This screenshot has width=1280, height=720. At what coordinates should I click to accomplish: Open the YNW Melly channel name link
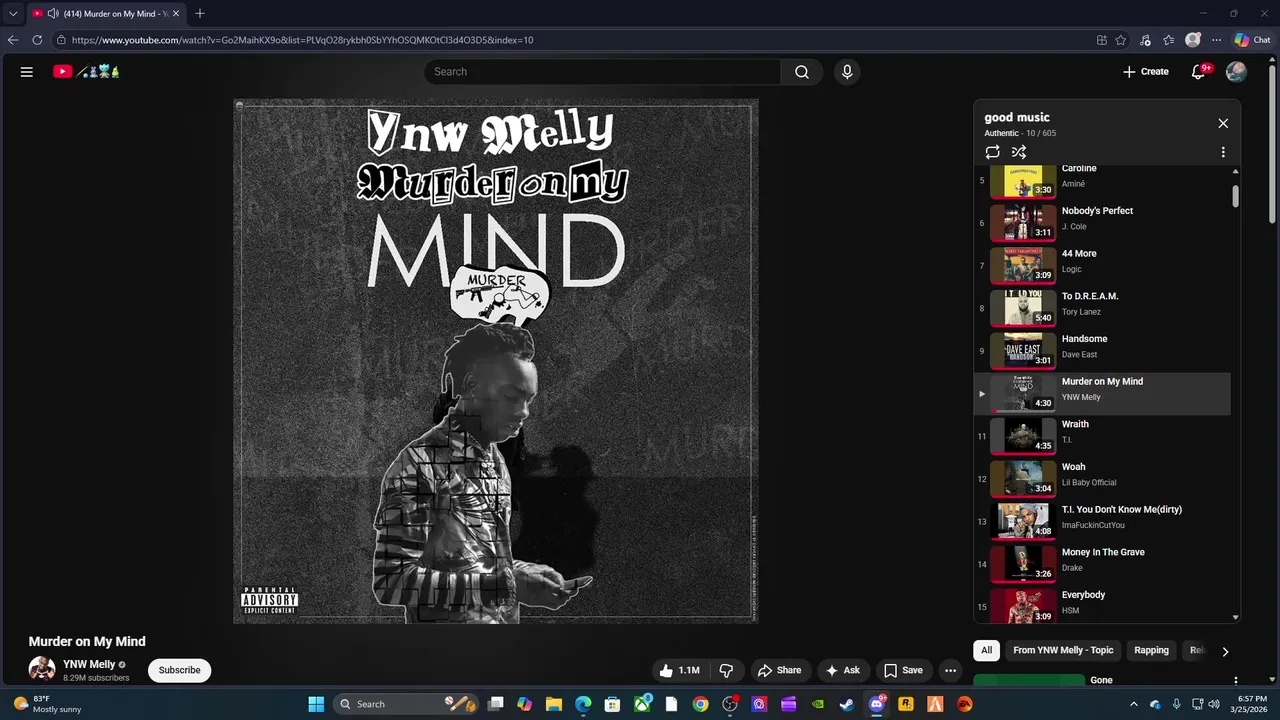(x=89, y=664)
